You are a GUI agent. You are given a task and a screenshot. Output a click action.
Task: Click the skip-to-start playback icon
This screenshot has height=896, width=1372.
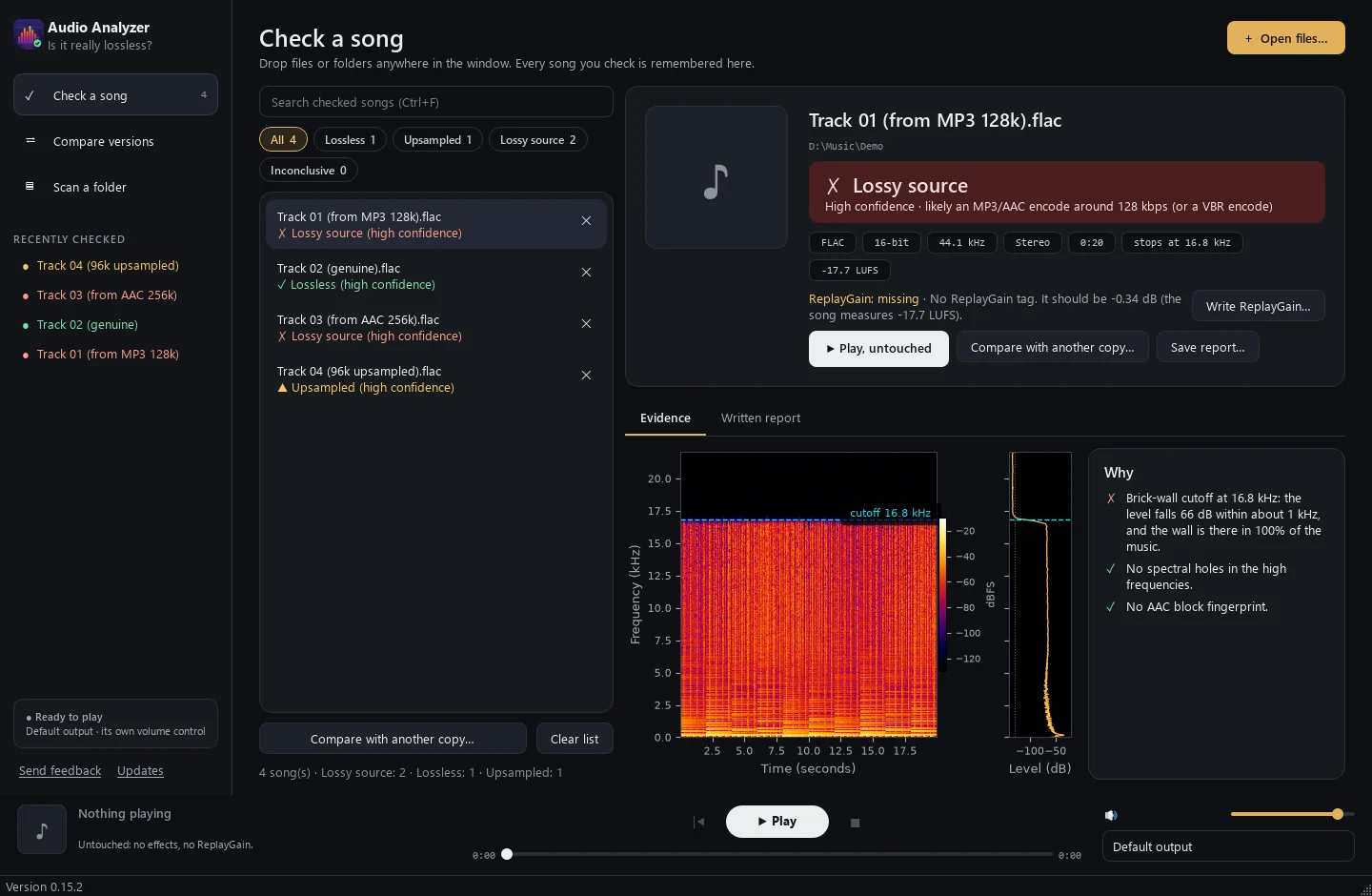coord(699,822)
